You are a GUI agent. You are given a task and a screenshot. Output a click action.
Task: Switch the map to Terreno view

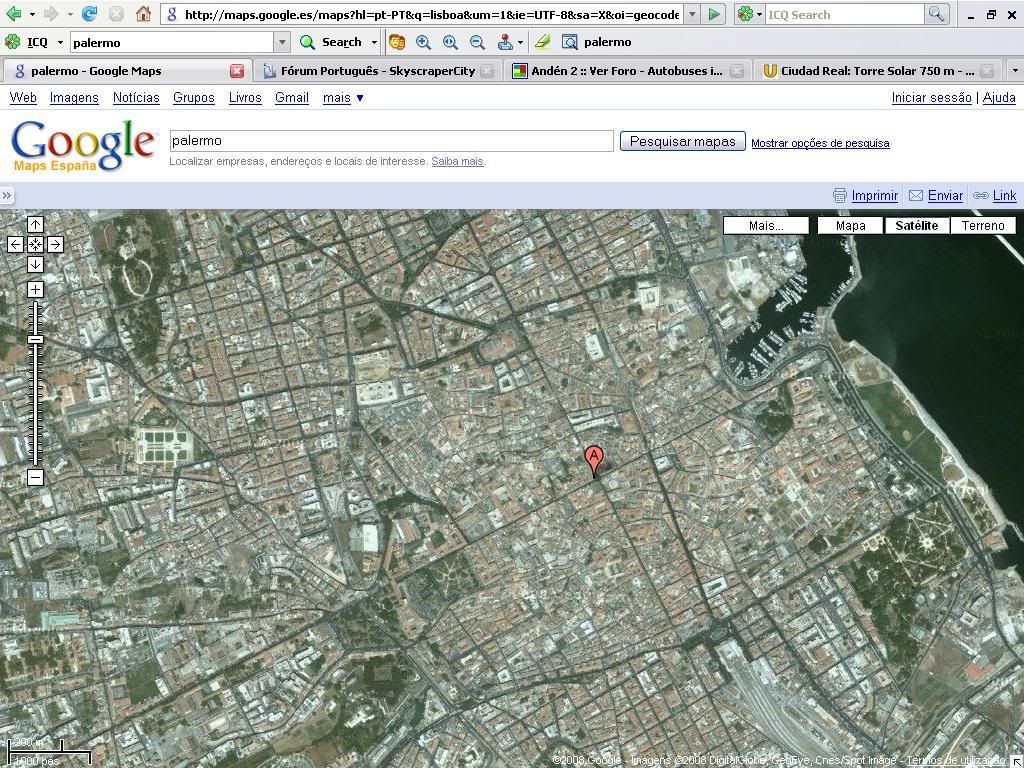(x=983, y=226)
